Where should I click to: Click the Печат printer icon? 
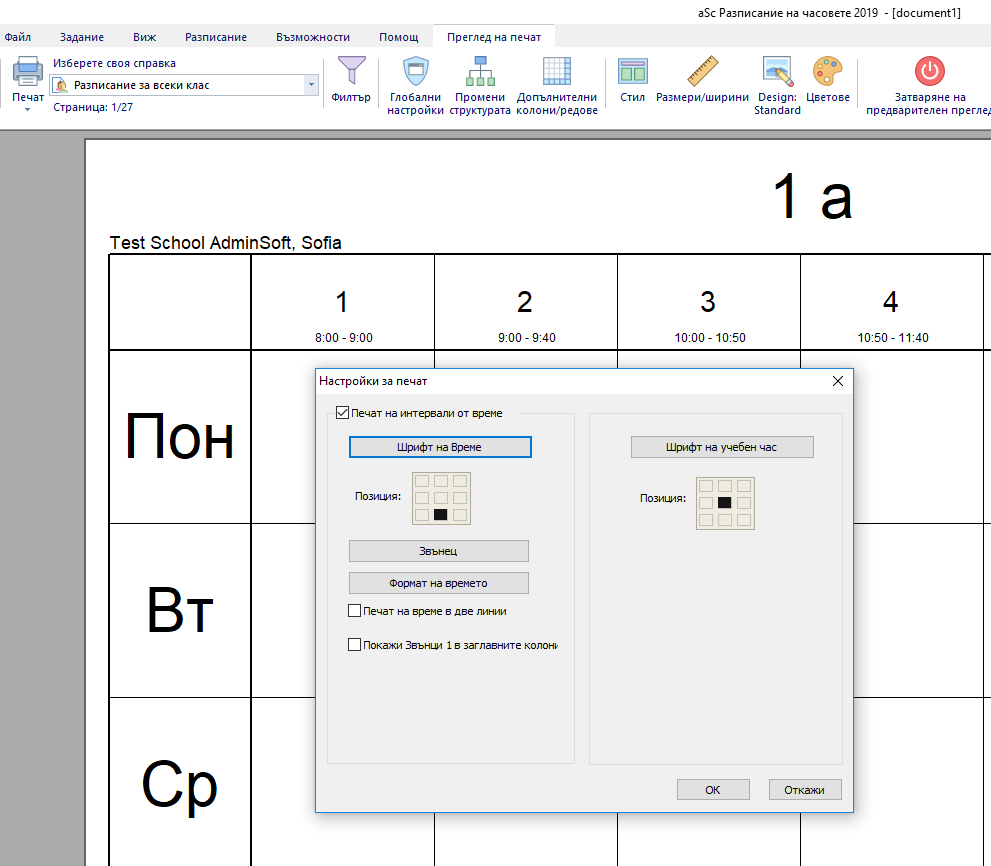tap(27, 73)
